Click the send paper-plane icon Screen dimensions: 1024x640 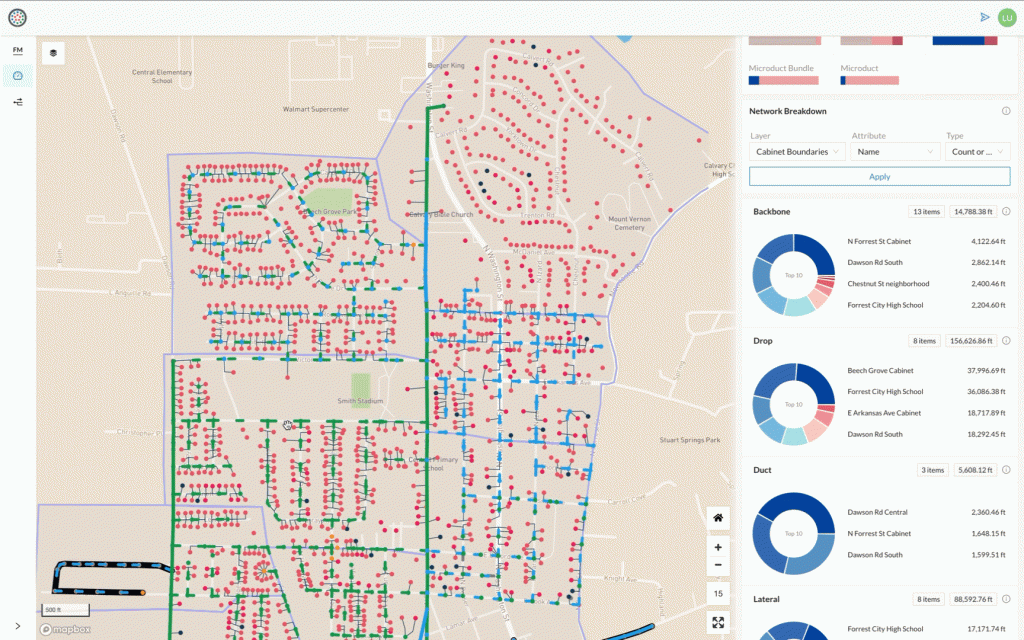coord(985,18)
